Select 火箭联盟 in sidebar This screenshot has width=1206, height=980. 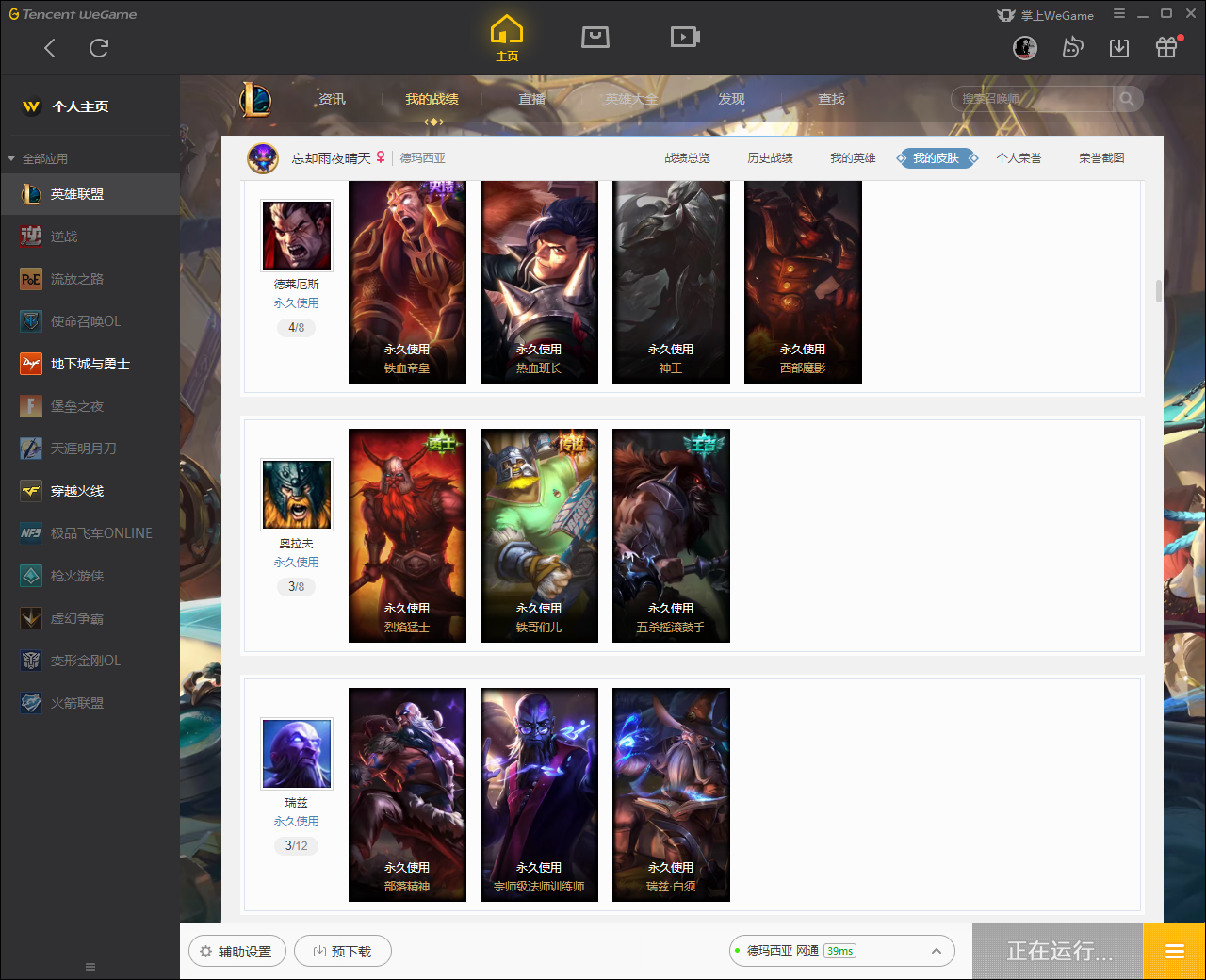(90, 703)
